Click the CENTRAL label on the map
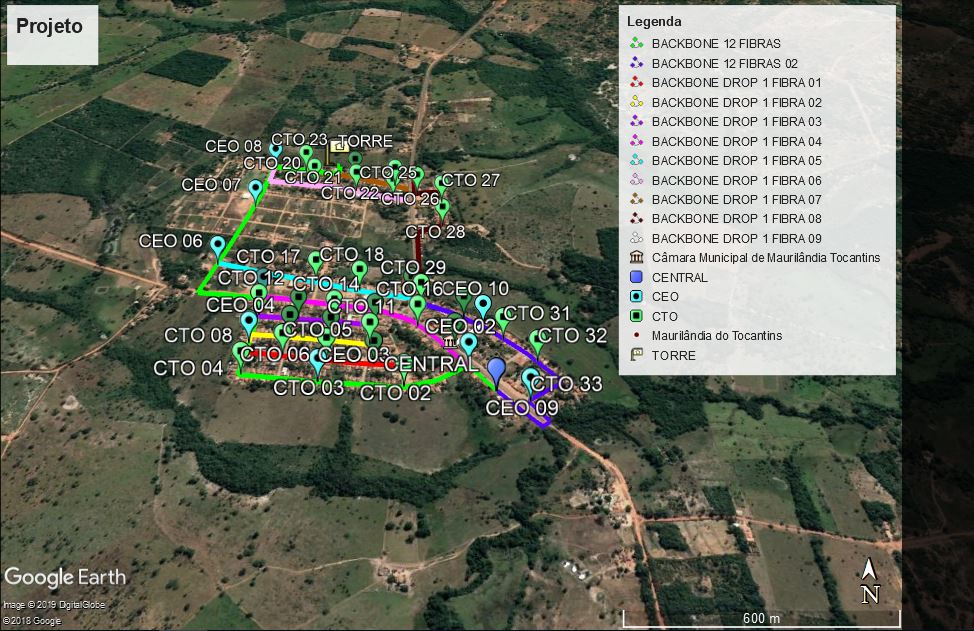This screenshot has height=631, width=974. (x=431, y=364)
